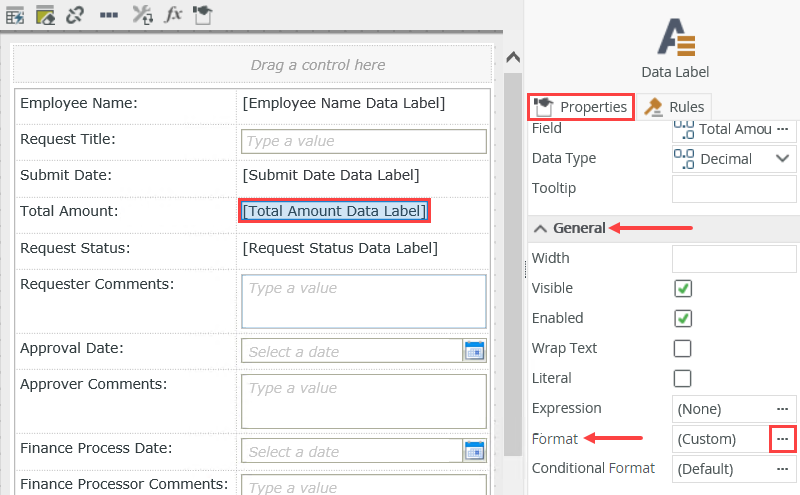
Task: Click the Approver Comments text area
Action: click(364, 401)
